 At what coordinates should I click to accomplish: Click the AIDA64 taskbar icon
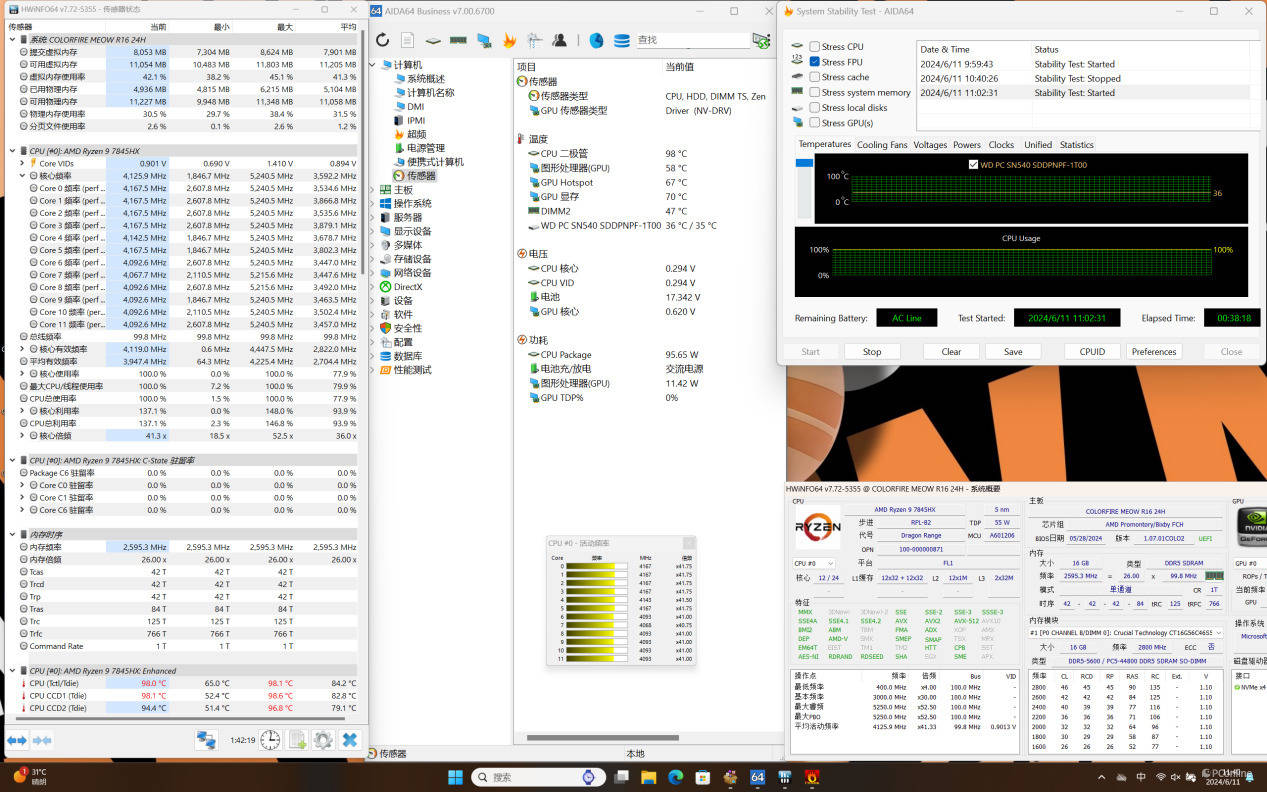click(x=757, y=777)
